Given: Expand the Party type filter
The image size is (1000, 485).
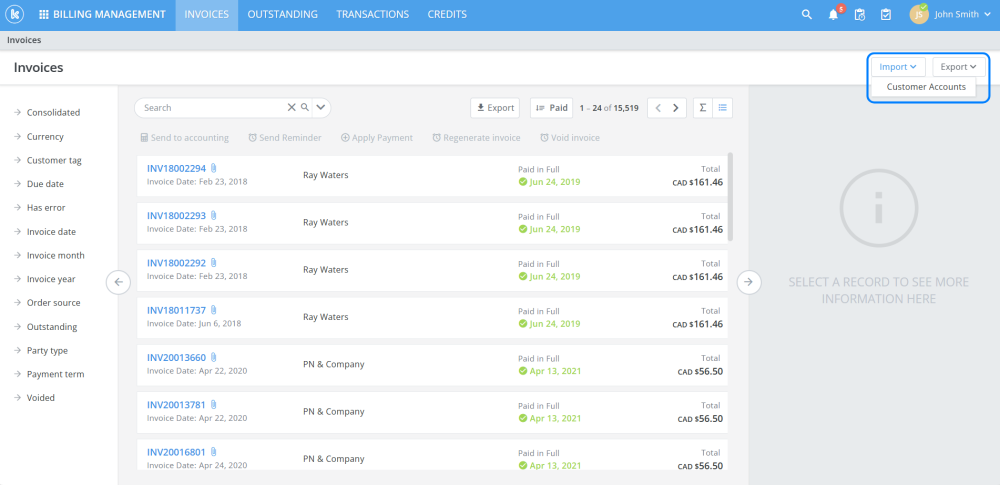Looking at the screenshot, I should tap(40, 350).
